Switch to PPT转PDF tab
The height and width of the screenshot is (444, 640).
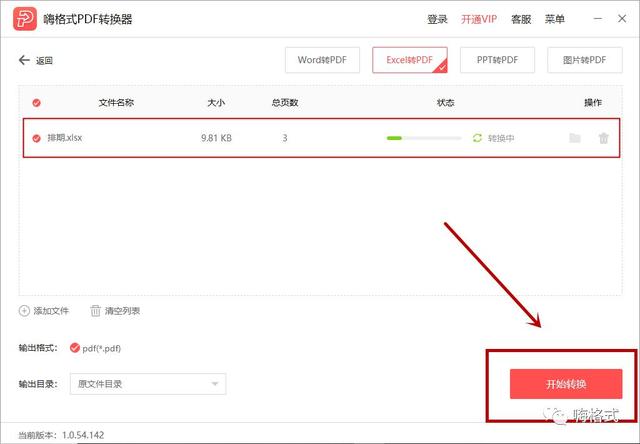497,60
